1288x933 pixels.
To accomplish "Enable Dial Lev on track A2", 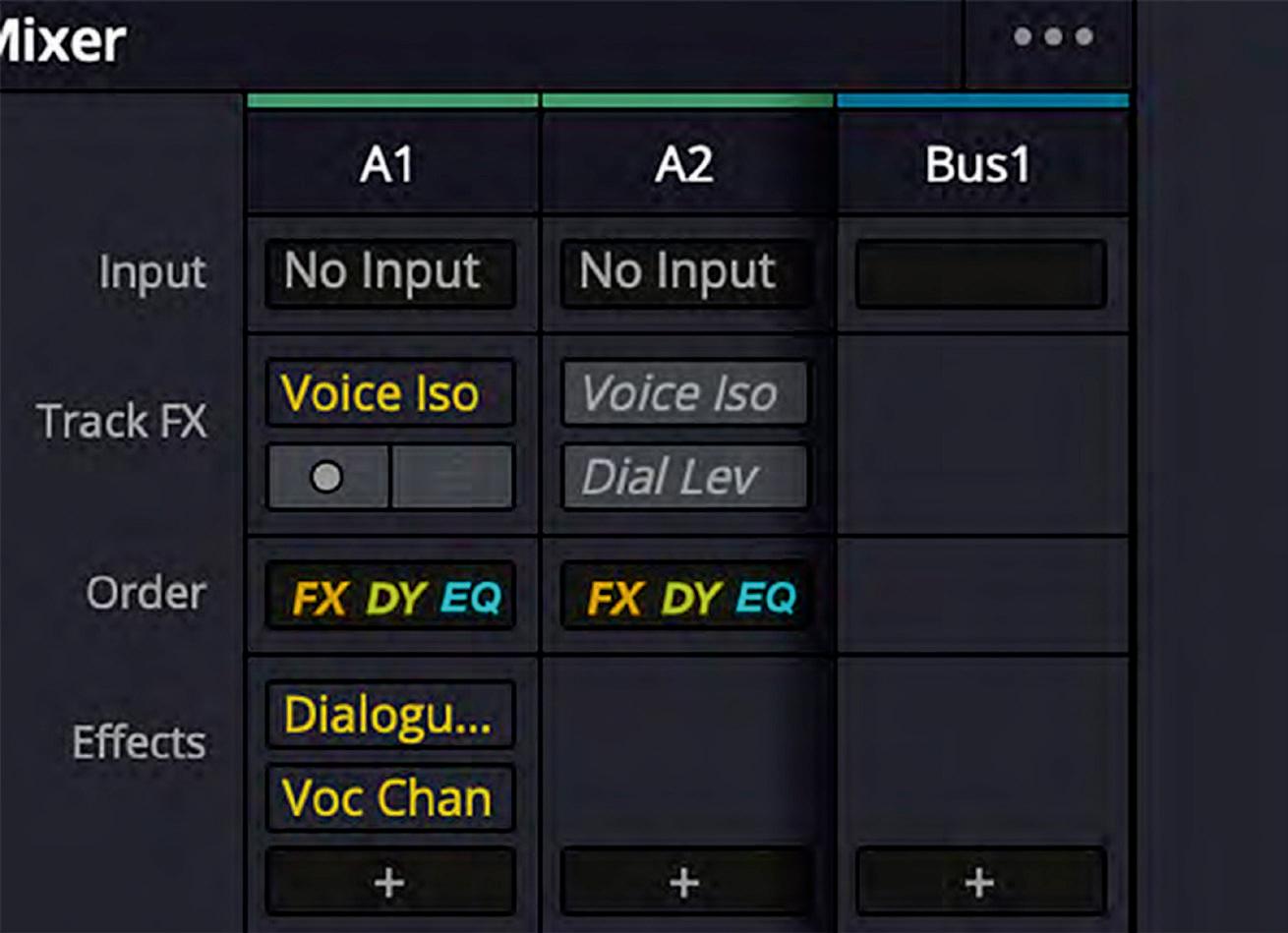I will 684,478.
